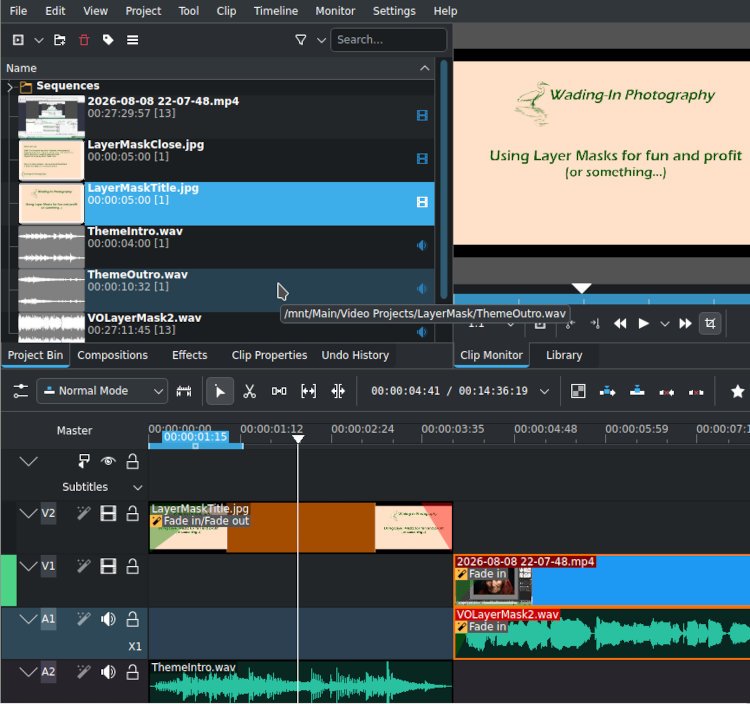Lock the V1 track
Image resolution: width=750 pixels, height=704 pixels.
132,566
